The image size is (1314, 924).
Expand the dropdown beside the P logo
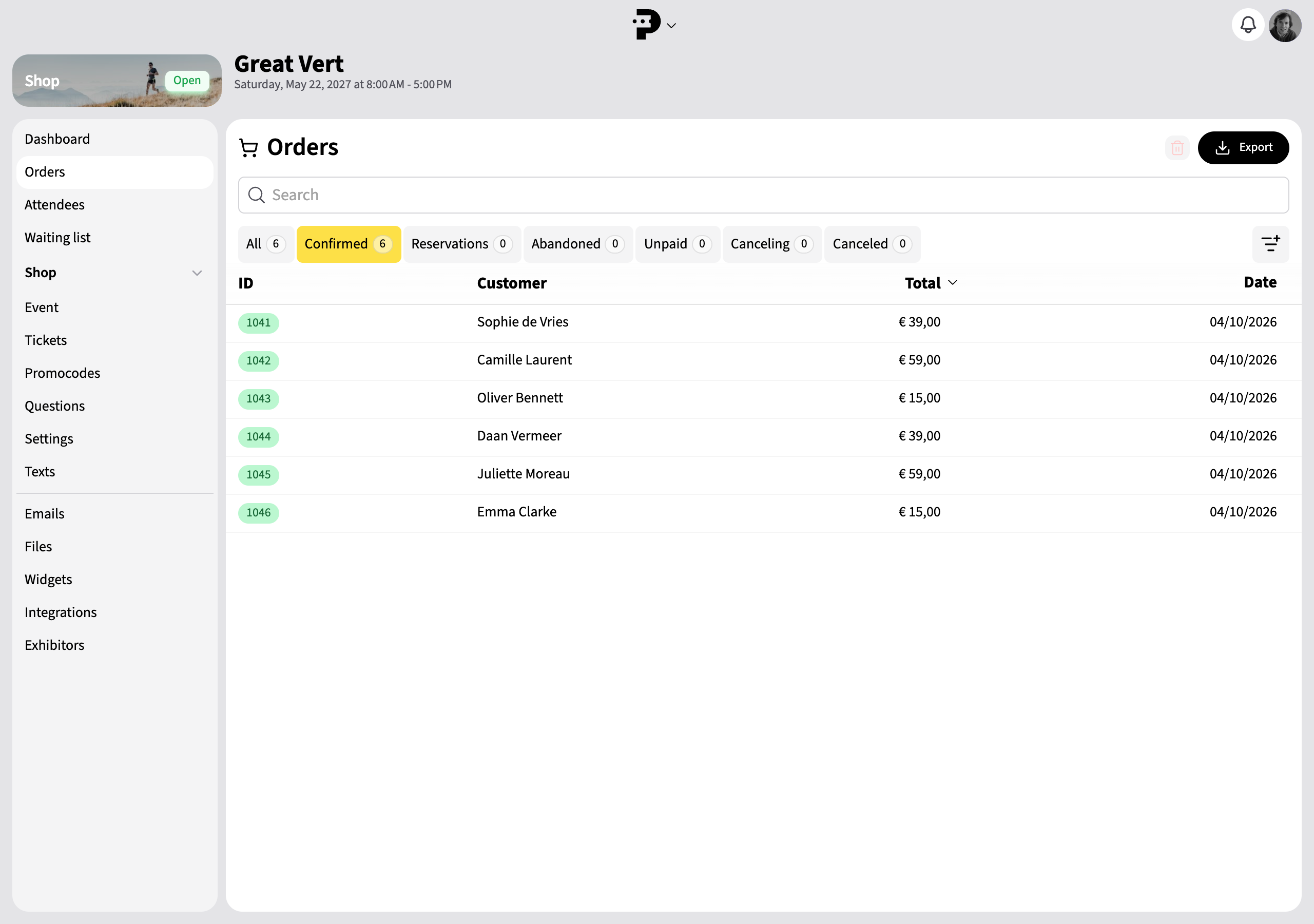coord(672,26)
